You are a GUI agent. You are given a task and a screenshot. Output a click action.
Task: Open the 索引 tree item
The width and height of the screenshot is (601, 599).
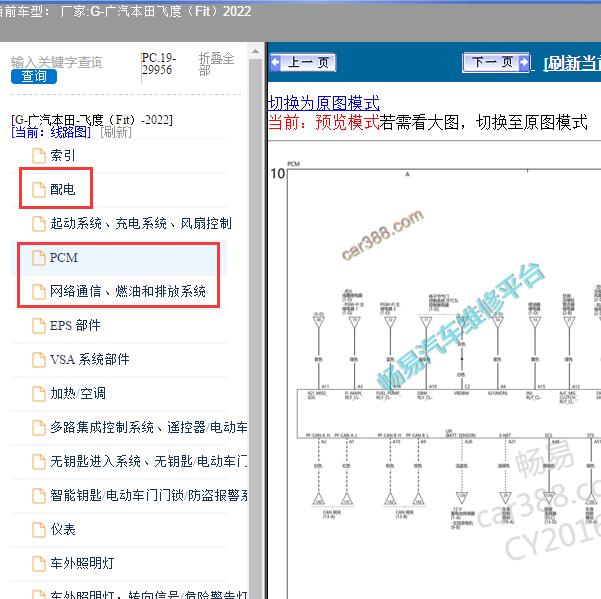click(63, 156)
